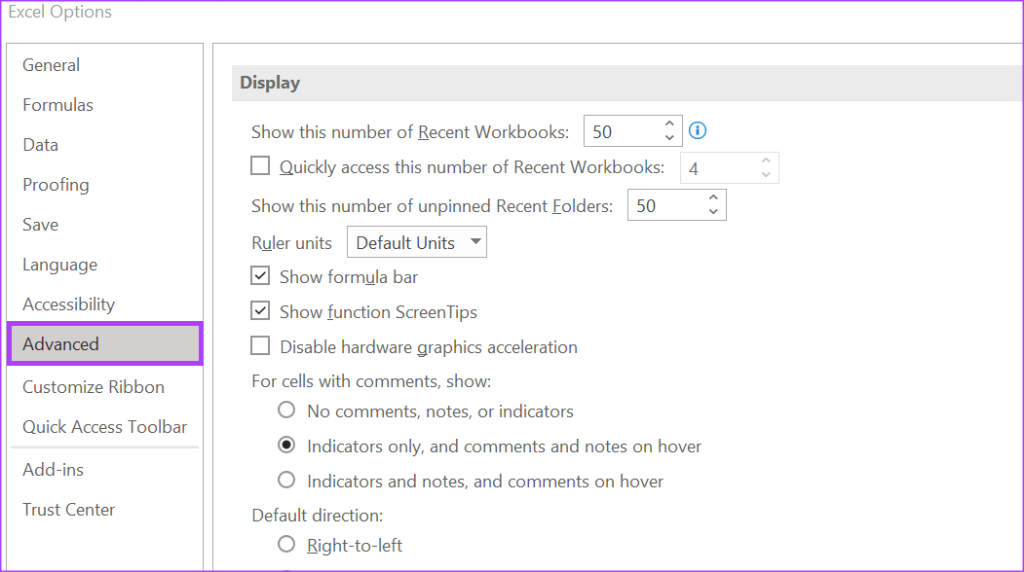Uncheck Show function ScreenTips
This screenshot has width=1024, height=572.
click(260, 311)
